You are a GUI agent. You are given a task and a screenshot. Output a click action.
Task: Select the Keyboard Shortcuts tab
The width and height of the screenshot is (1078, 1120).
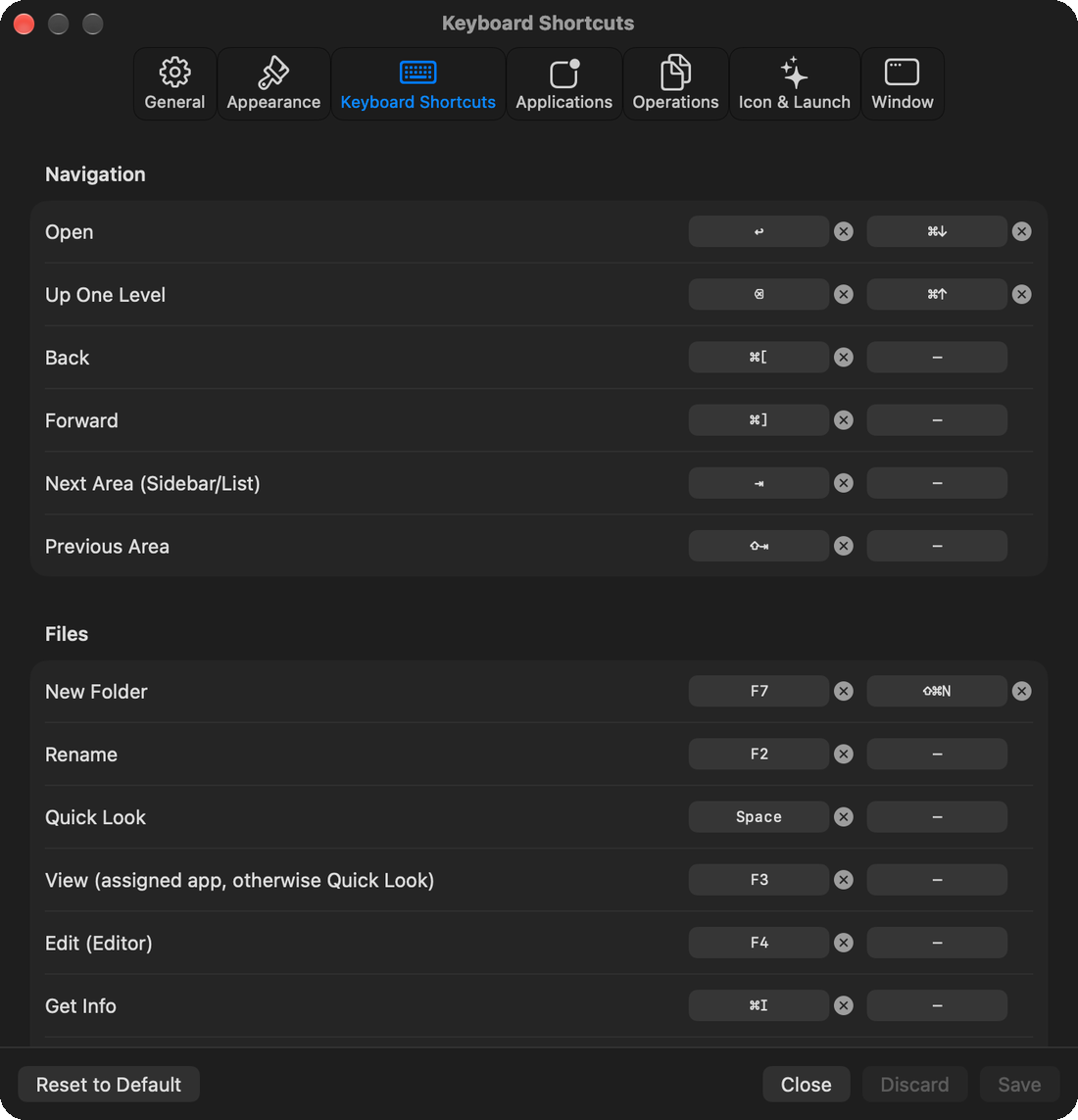click(x=417, y=83)
